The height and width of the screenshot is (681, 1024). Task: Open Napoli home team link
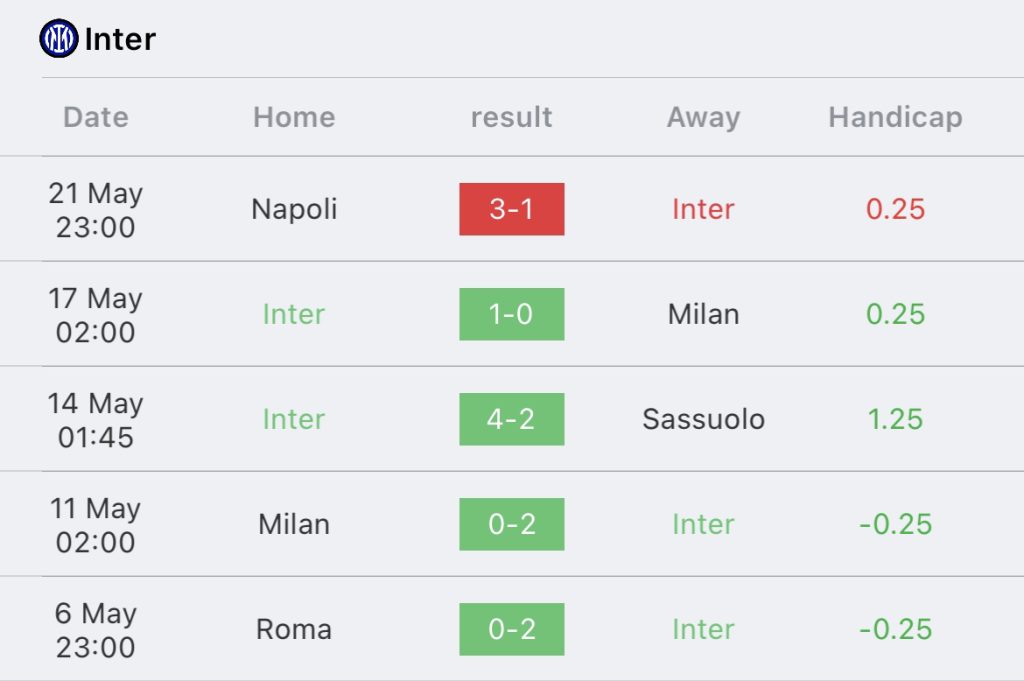294,210
